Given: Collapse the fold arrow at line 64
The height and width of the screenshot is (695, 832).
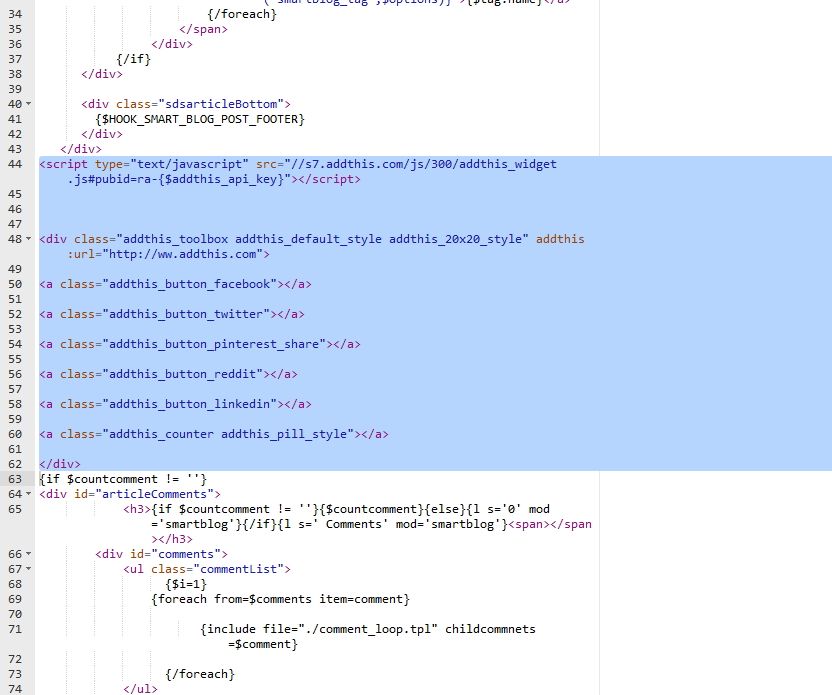Looking at the screenshot, I should pos(29,494).
